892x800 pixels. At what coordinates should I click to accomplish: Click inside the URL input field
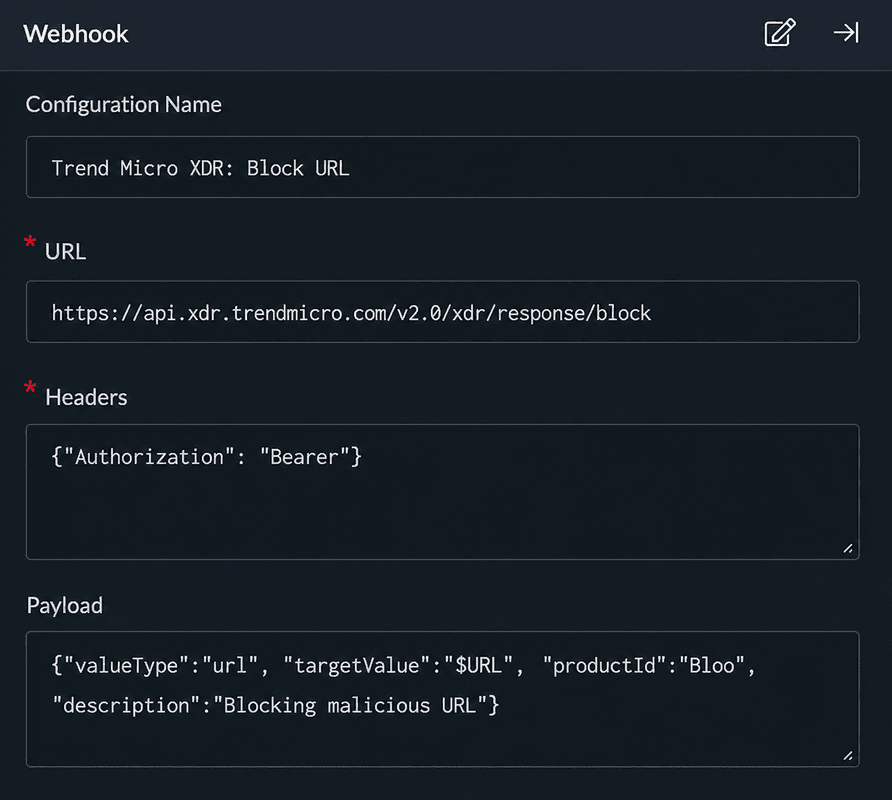[x=443, y=312]
